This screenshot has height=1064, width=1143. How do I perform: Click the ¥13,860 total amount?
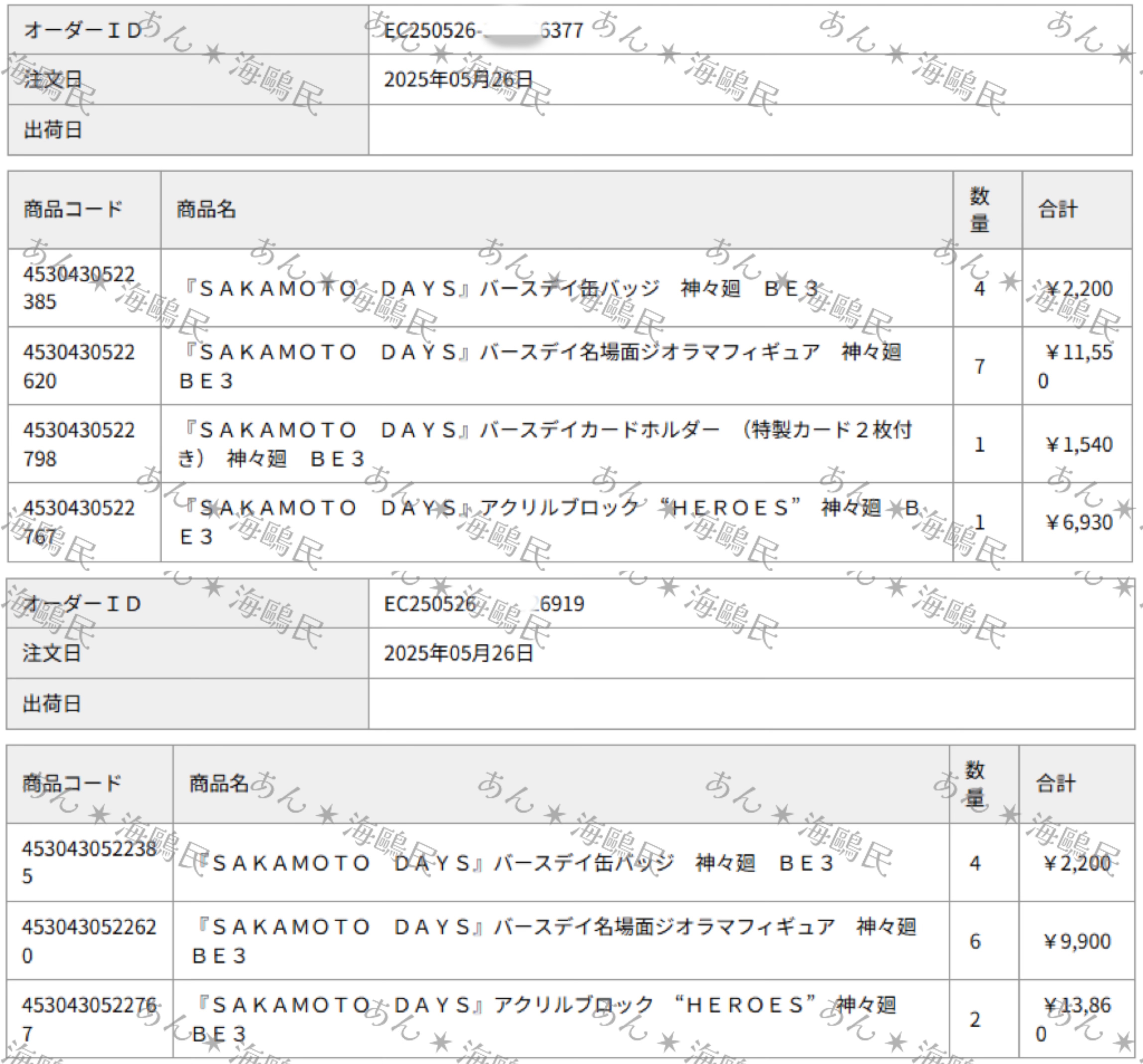coord(1074,1020)
